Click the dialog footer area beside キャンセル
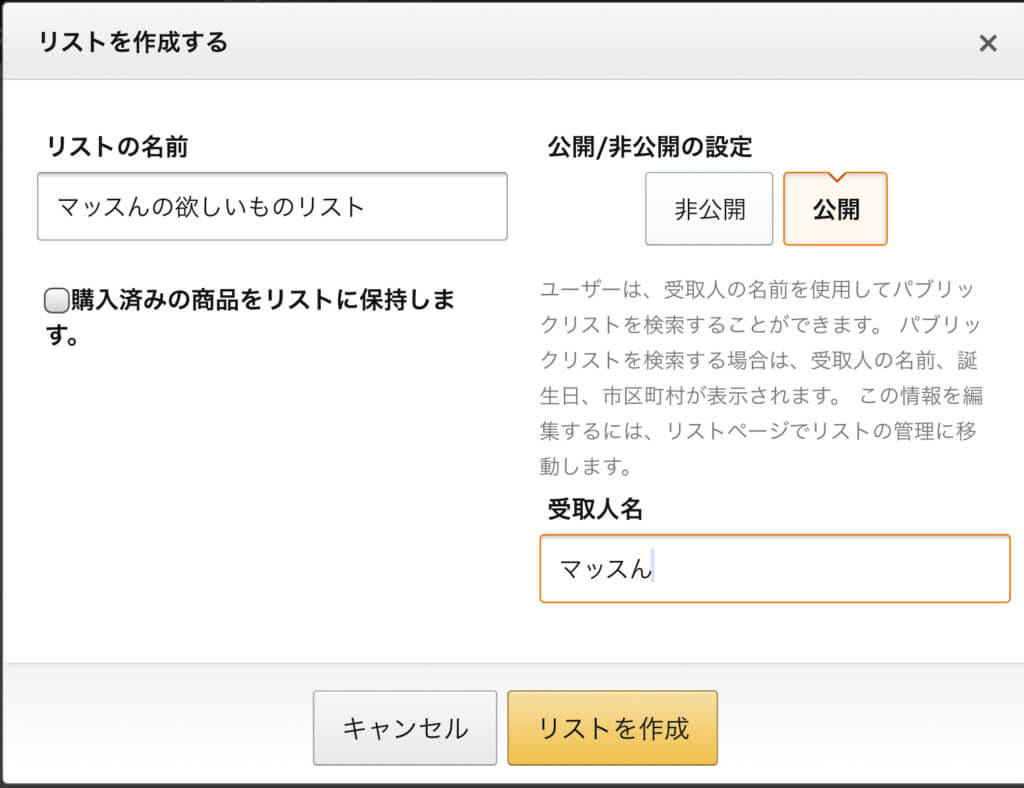1024x788 pixels. (160, 727)
